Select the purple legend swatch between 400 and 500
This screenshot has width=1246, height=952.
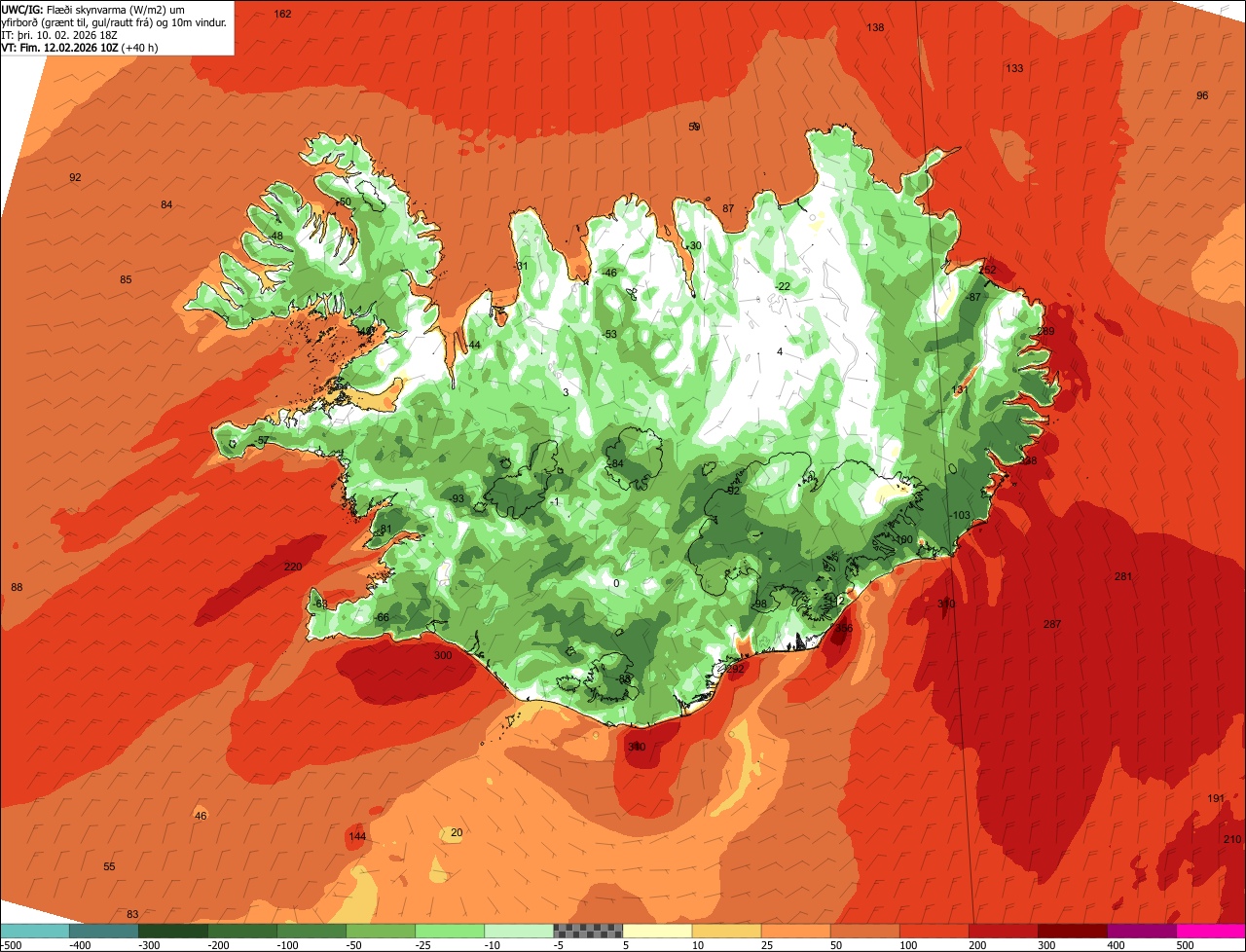click(x=1142, y=930)
